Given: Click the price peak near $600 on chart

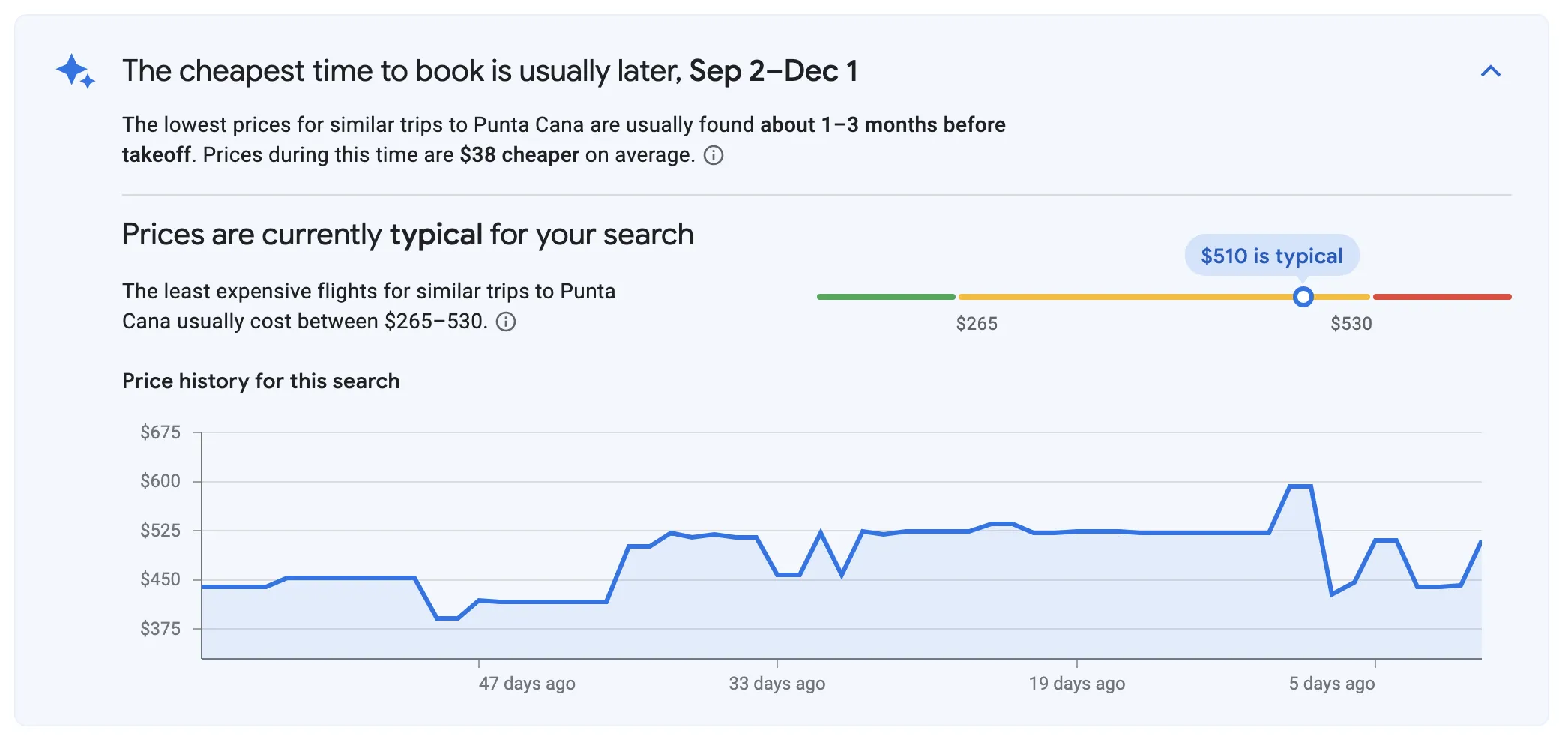Looking at the screenshot, I should (x=1300, y=487).
